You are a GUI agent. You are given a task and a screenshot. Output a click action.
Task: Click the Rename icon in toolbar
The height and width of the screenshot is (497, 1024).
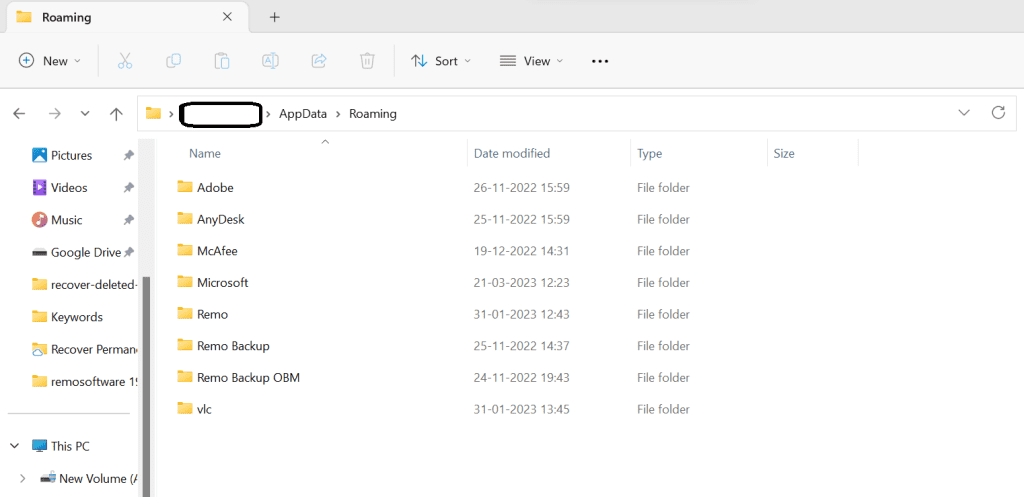(x=270, y=61)
